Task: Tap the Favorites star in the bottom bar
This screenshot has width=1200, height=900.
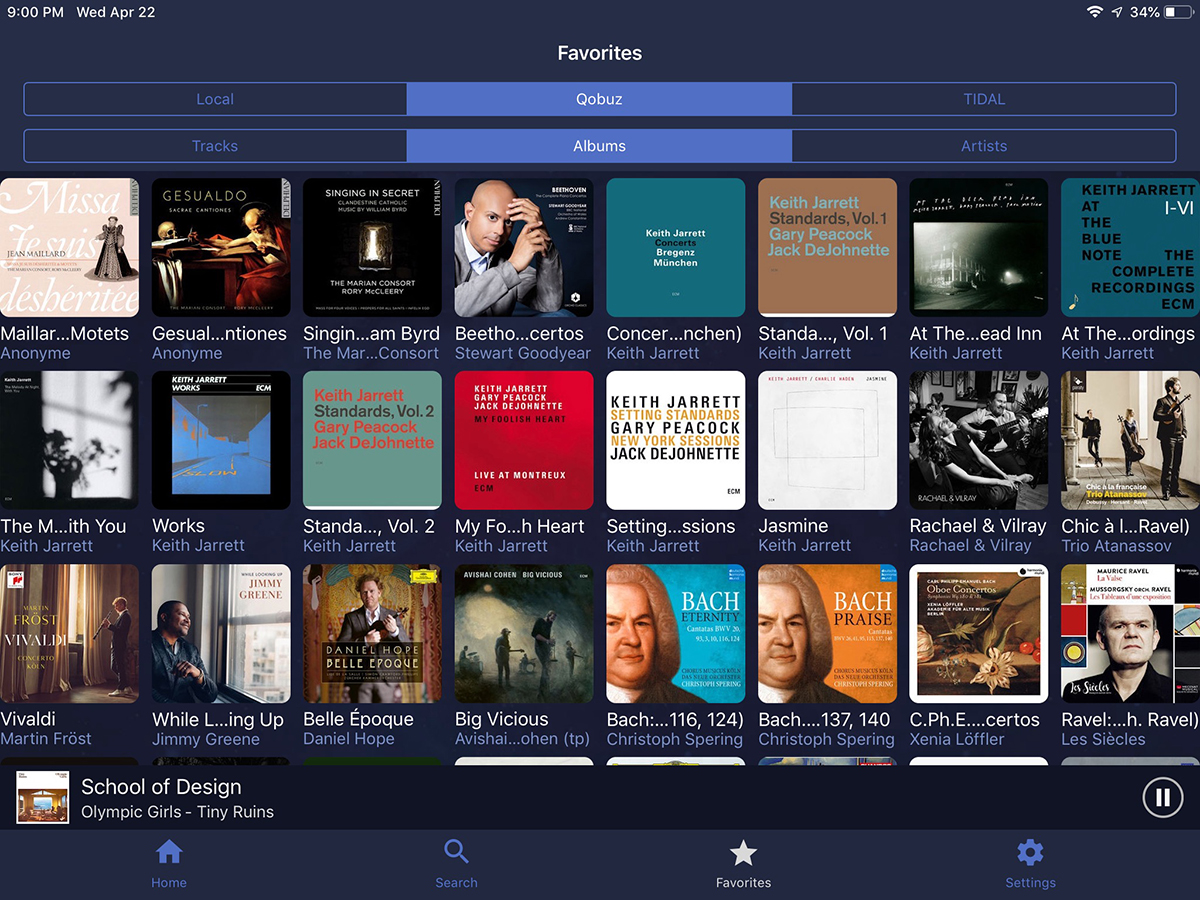Action: 743,853
